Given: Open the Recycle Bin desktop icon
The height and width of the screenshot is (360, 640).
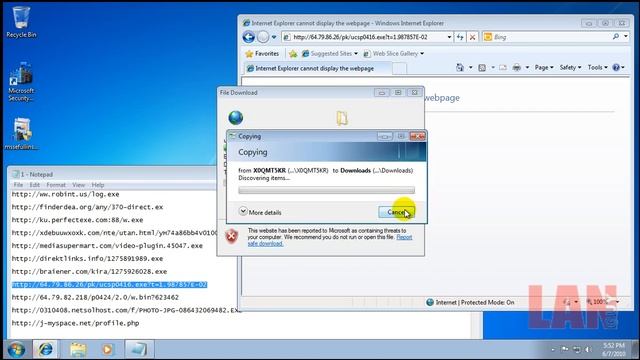Looking at the screenshot, I should pos(21,22).
